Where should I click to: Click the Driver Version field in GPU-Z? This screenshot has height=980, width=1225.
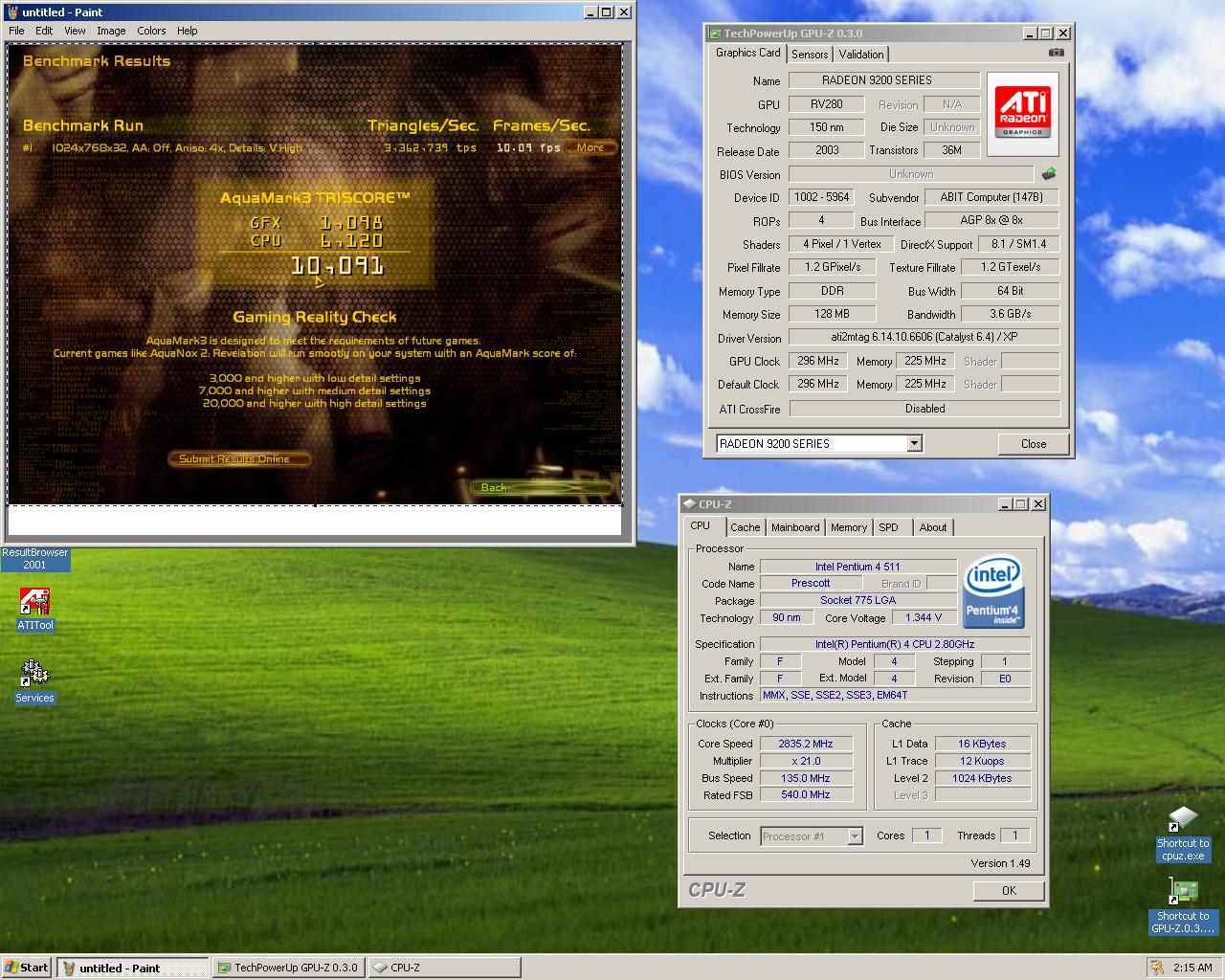pyautogui.click(x=924, y=337)
